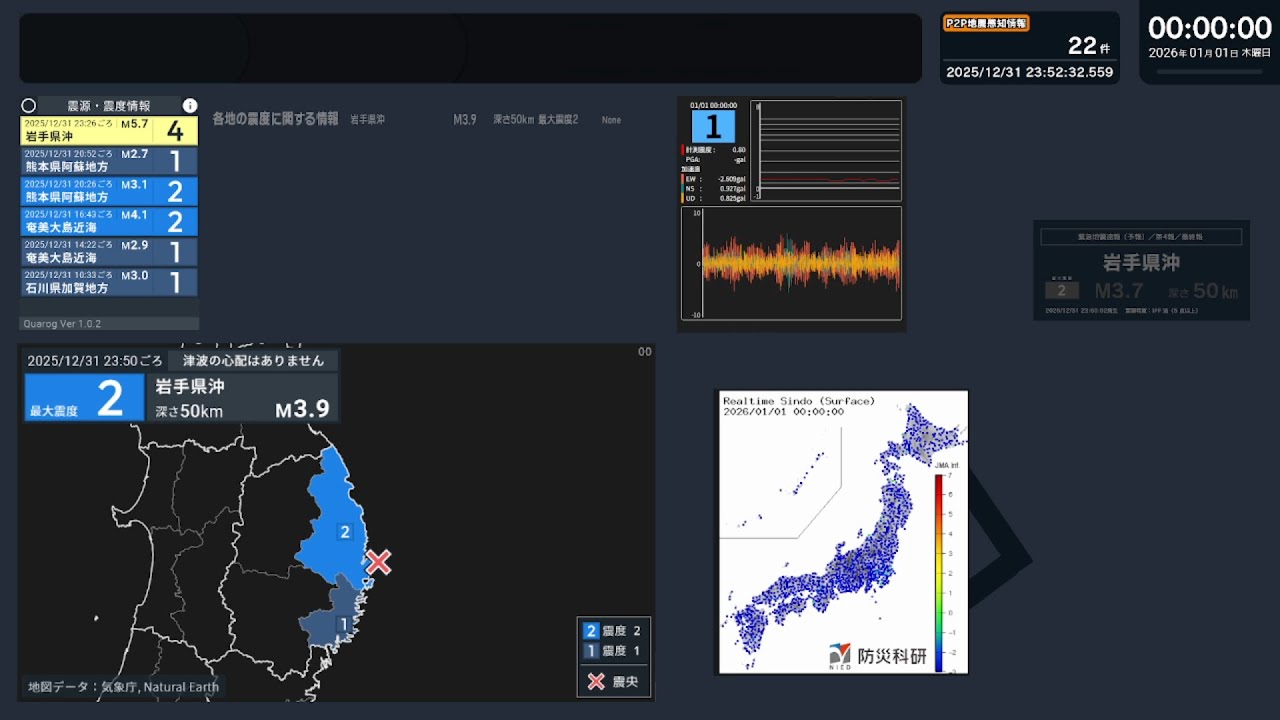Screen dimensions: 1280x720
Task: Select the 岩手県沖 M5.7 earthquake entry
Action: point(109,130)
